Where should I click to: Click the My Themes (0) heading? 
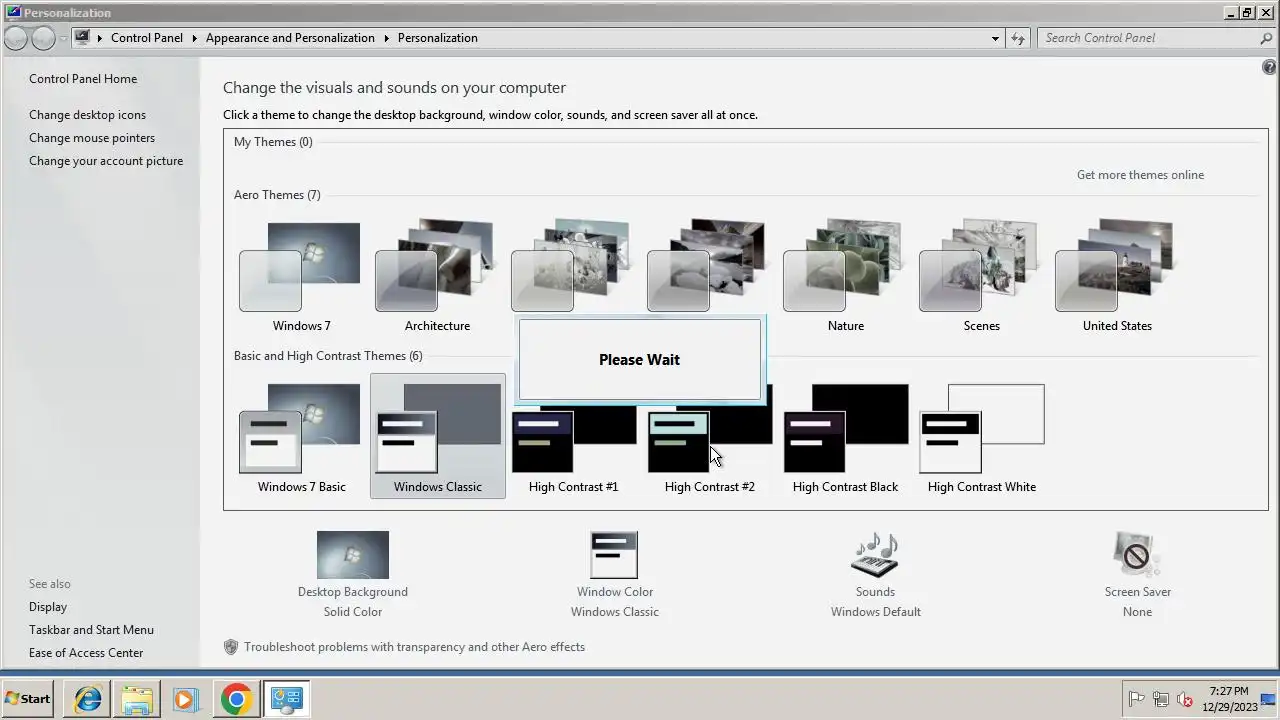[x=273, y=142]
